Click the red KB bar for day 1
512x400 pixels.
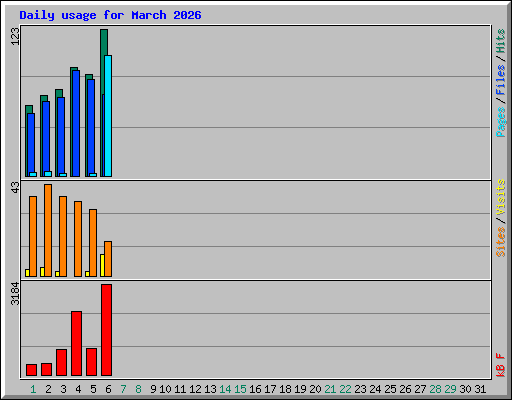coord(31,370)
